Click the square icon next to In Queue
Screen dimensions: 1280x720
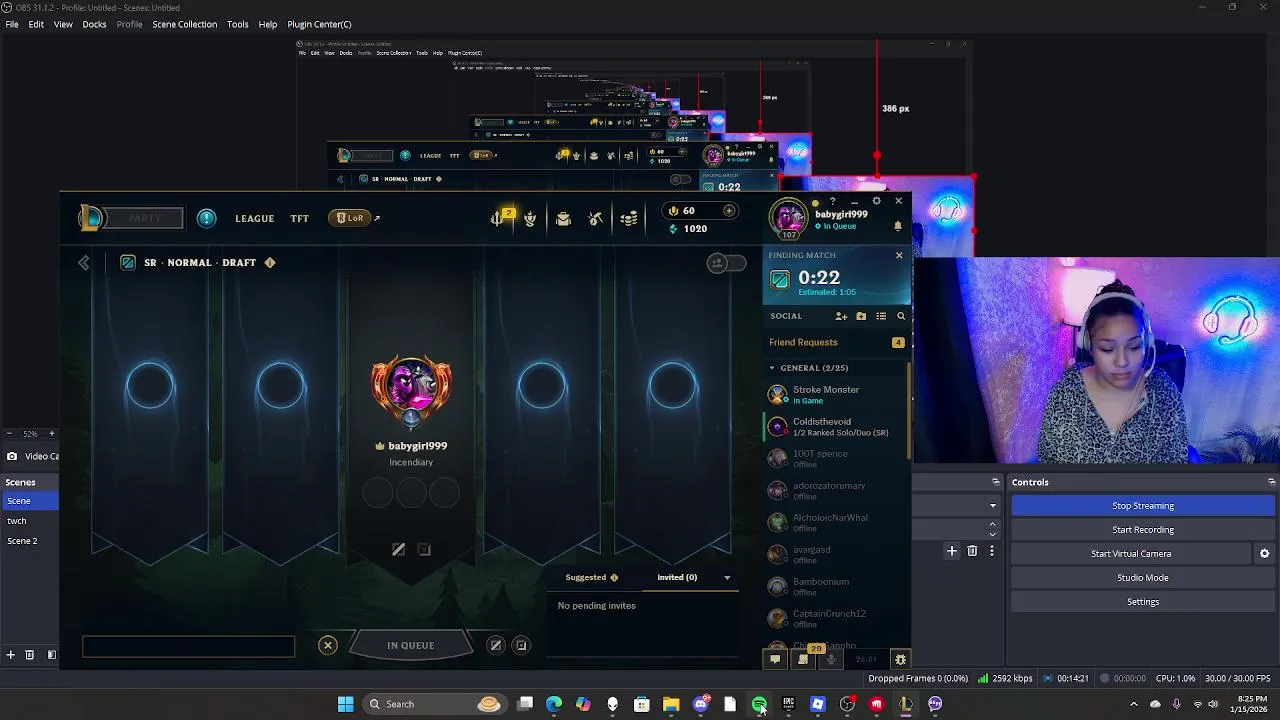(521, 645)
